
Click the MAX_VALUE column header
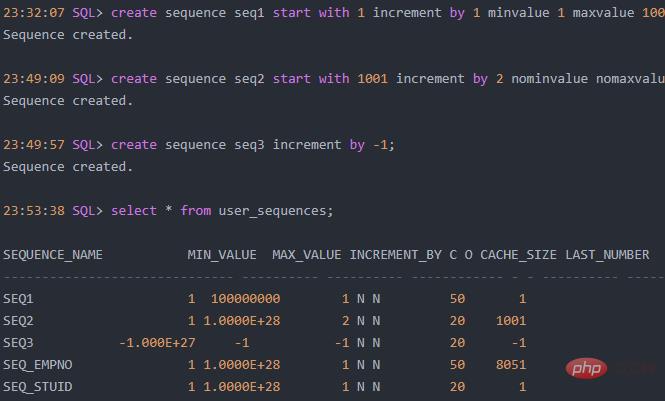click(x=307, y=255)
